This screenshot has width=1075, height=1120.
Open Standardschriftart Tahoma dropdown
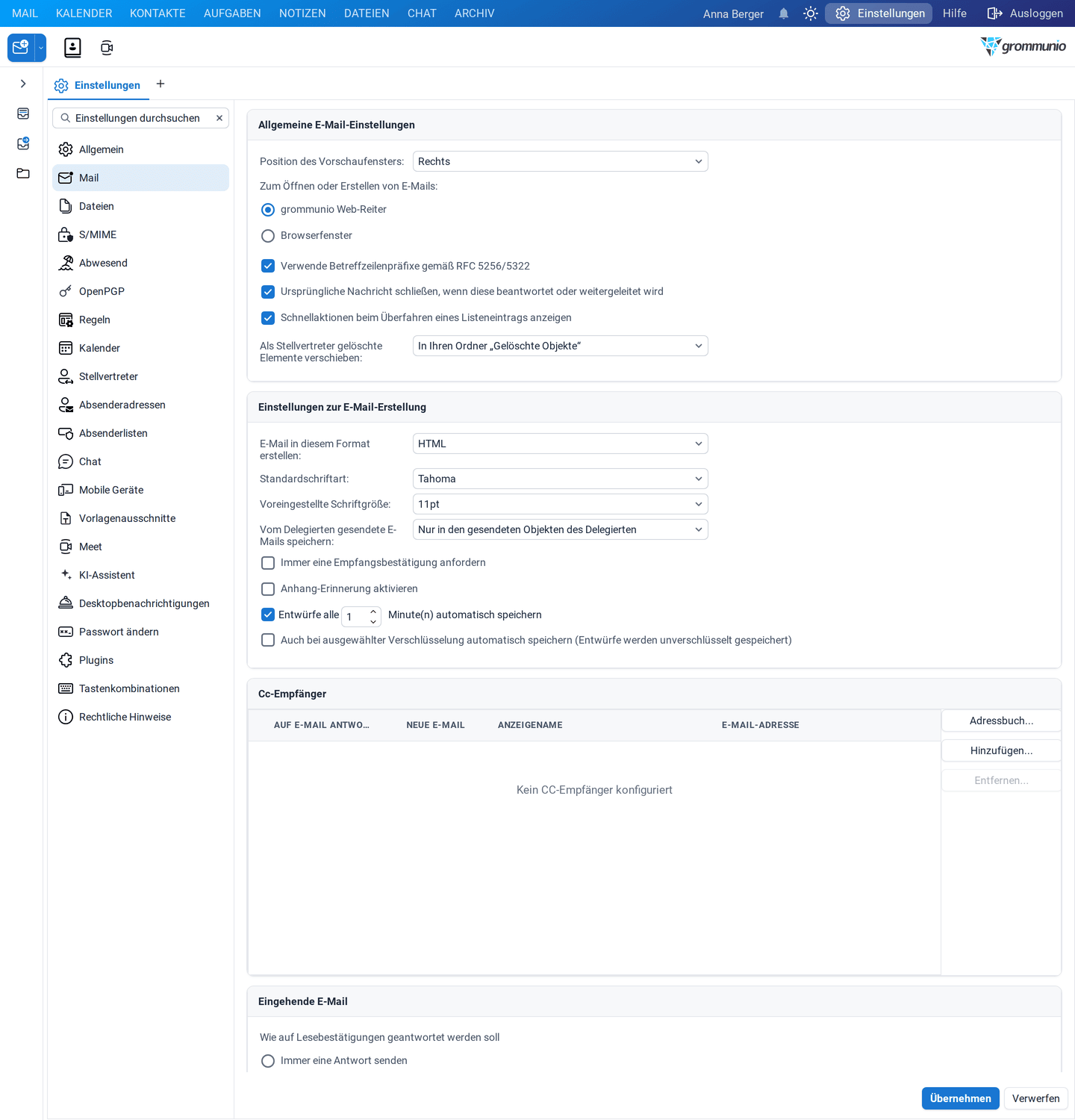pos(560,479)
